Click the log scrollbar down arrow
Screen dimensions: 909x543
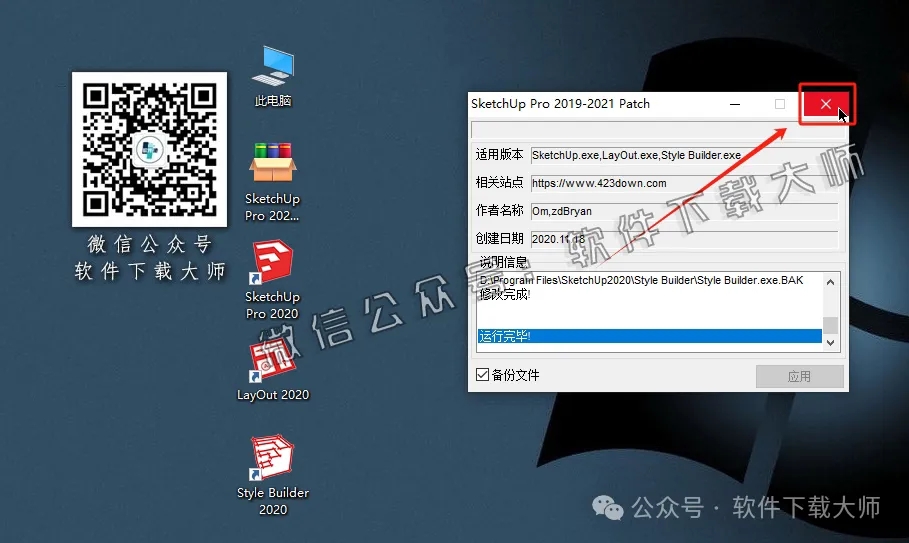click(x=830, y=343)
